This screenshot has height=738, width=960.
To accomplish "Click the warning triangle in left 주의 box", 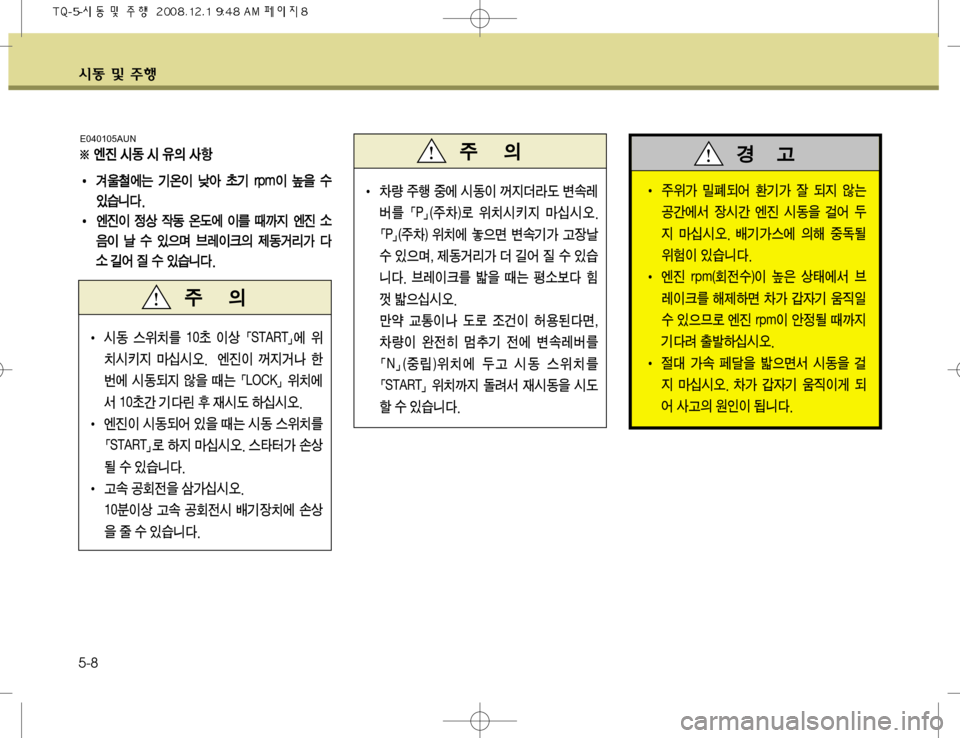I will [156, 297].
